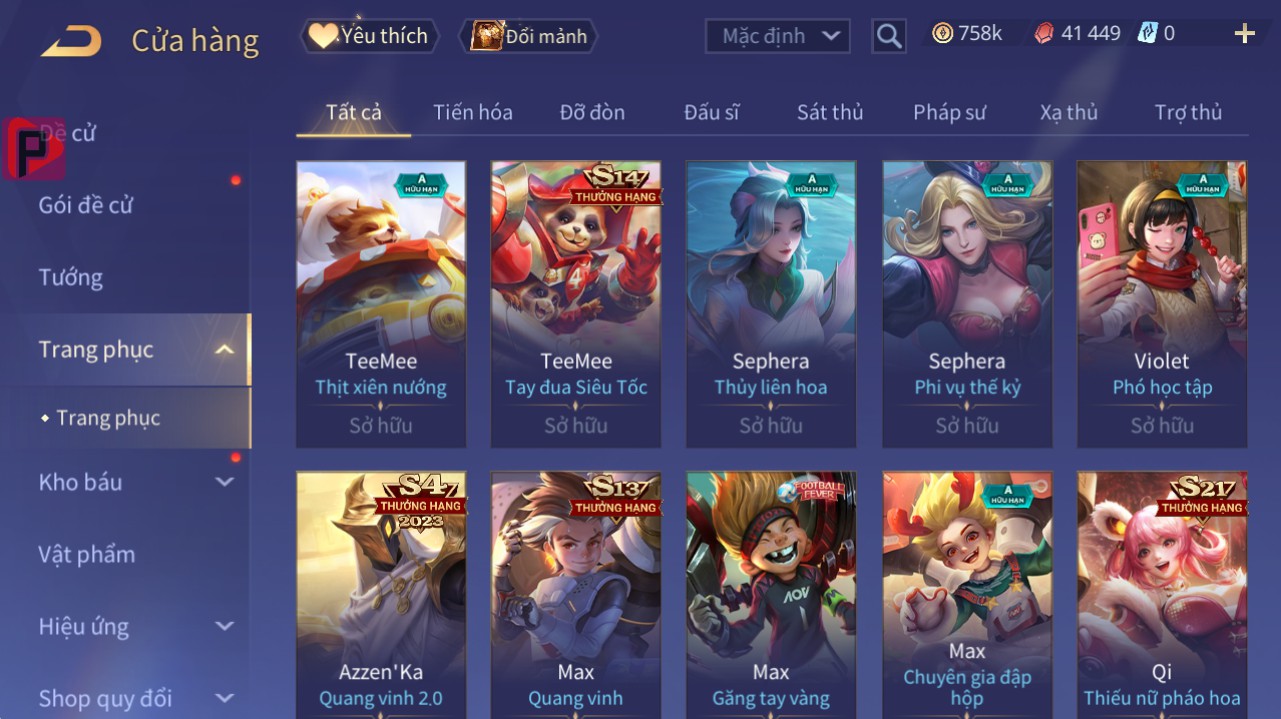Open the search magnifier icon

click(888, 36)
